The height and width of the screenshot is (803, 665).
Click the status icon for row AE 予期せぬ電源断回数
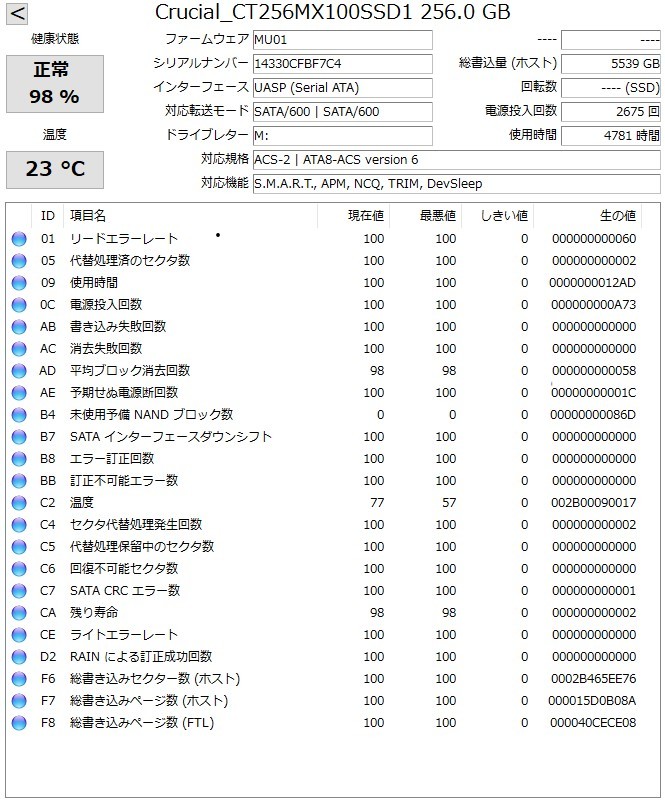pos(19,393)
